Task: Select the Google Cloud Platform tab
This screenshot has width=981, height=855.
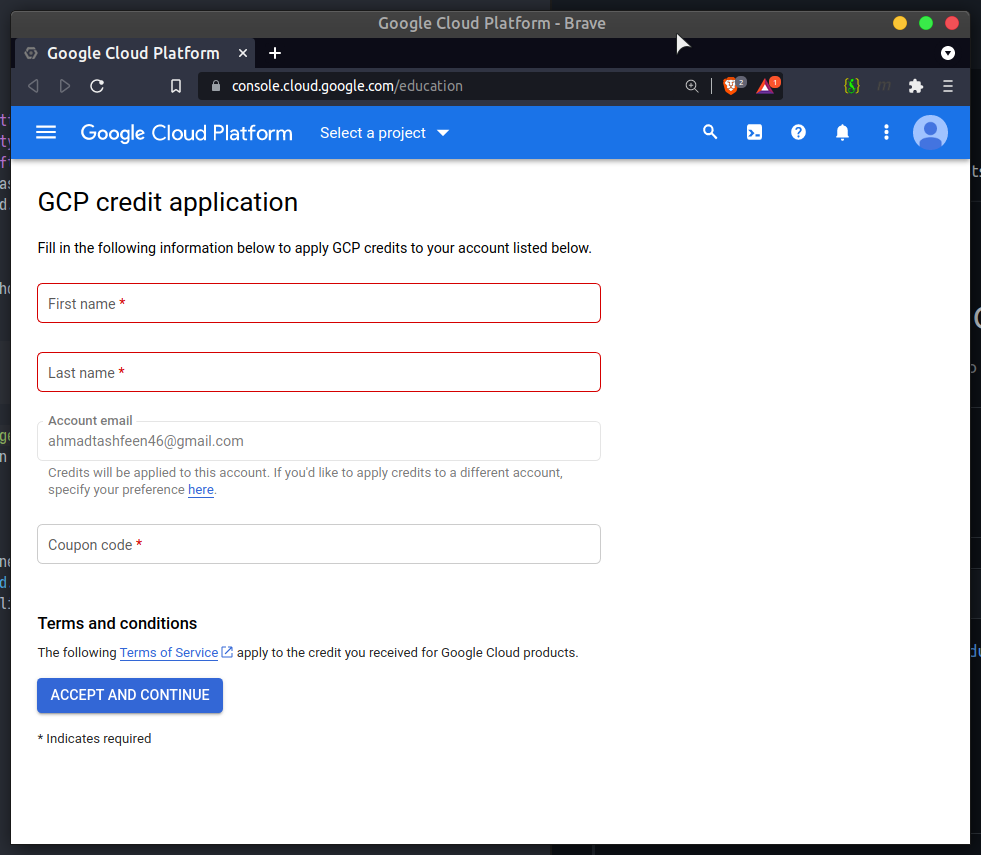Action: (x=133, y=53)
